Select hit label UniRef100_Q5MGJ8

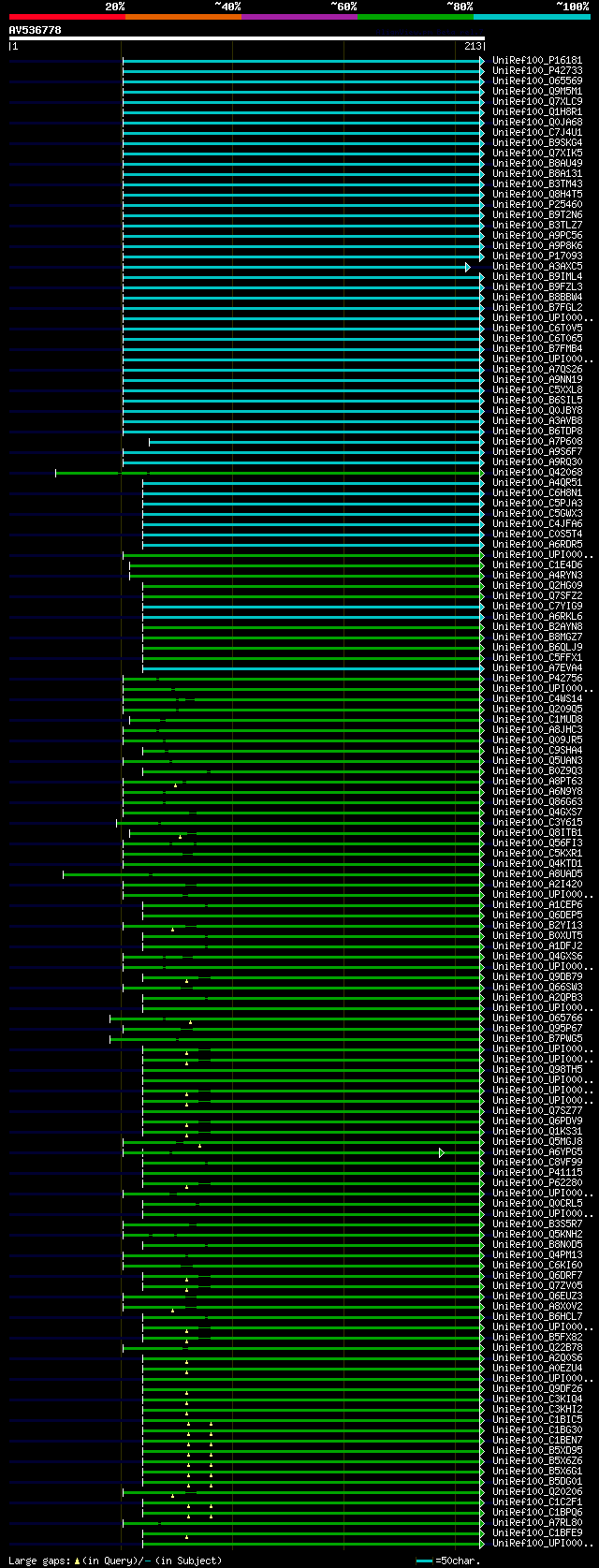pyautogui.click(x=537, y=1141)
